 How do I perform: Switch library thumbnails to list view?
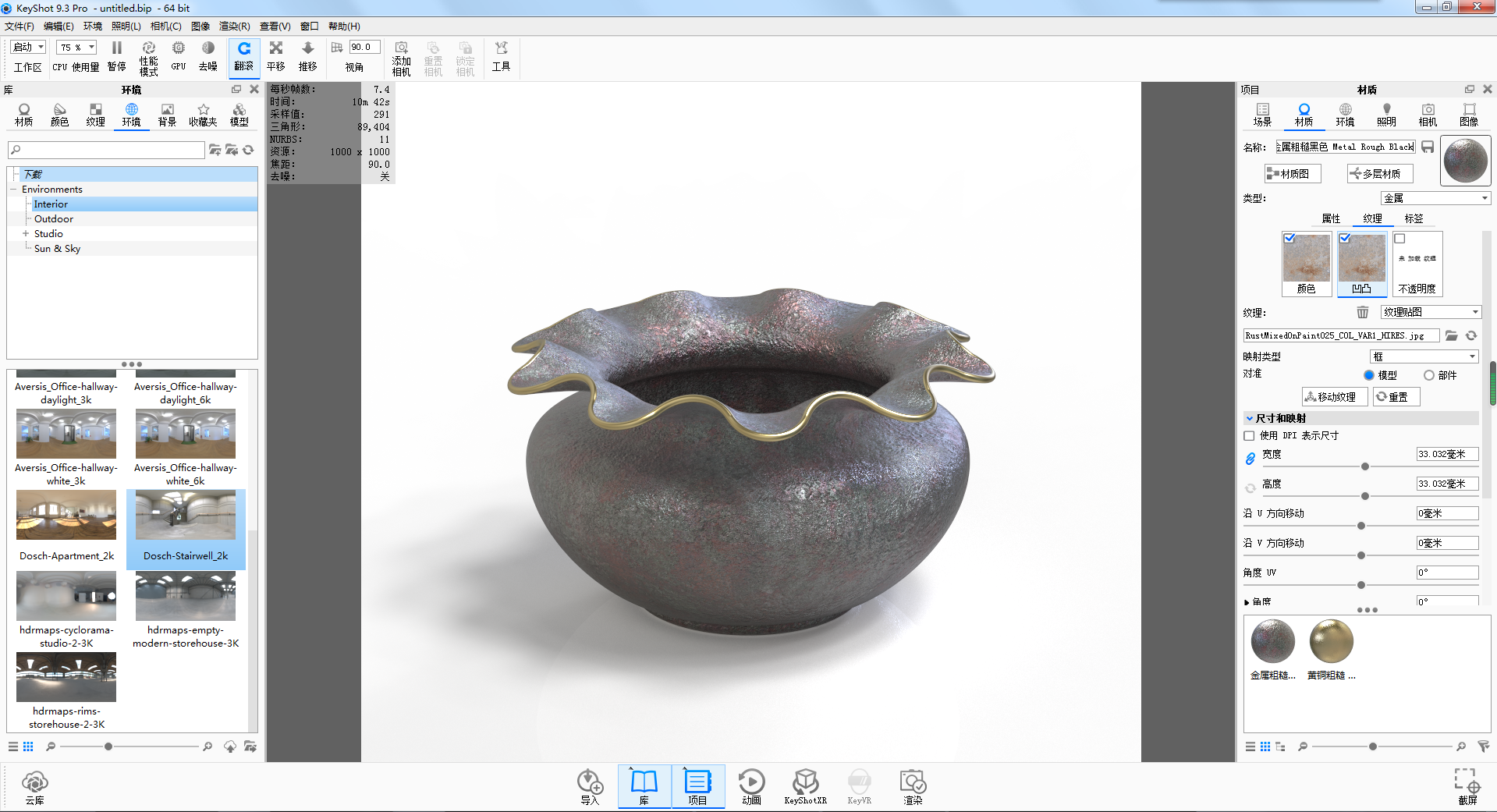(13, 746)
